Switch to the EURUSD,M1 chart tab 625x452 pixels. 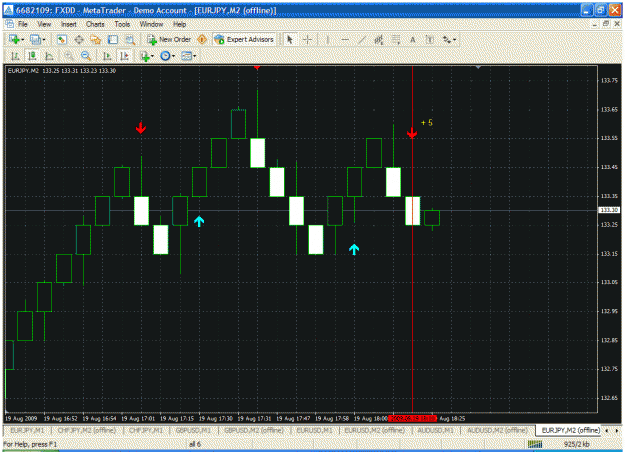coord(314,430)
